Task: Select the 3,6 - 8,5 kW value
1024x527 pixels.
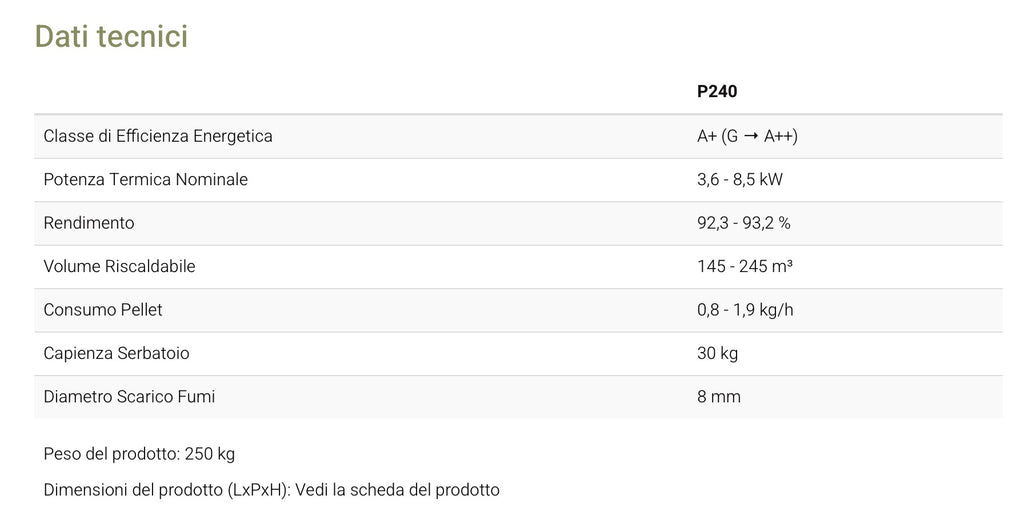Action: [739, 180]
